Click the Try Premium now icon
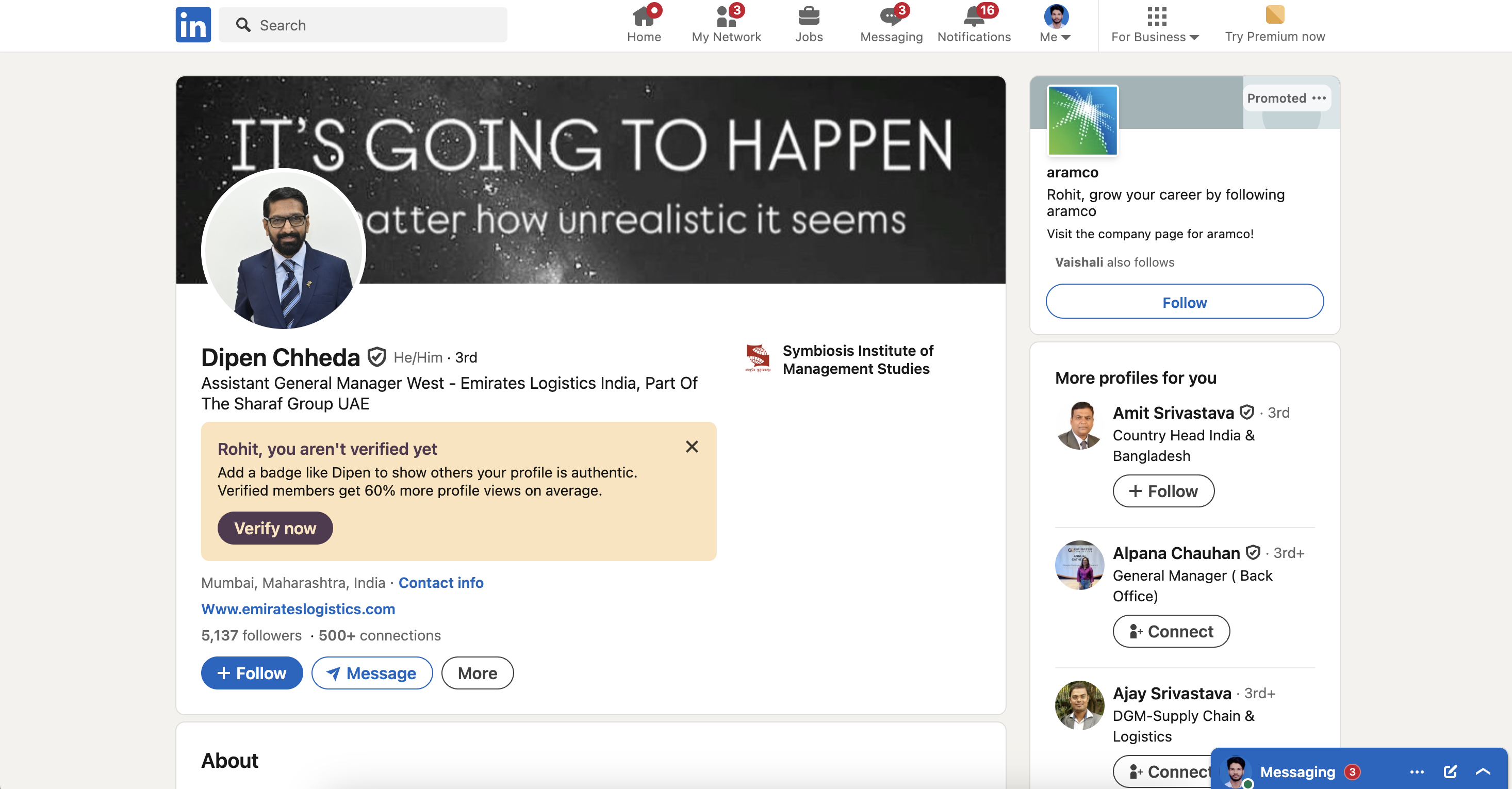Image resolution: width=1512 pixels, height=789 pixels. (1274, 15)
